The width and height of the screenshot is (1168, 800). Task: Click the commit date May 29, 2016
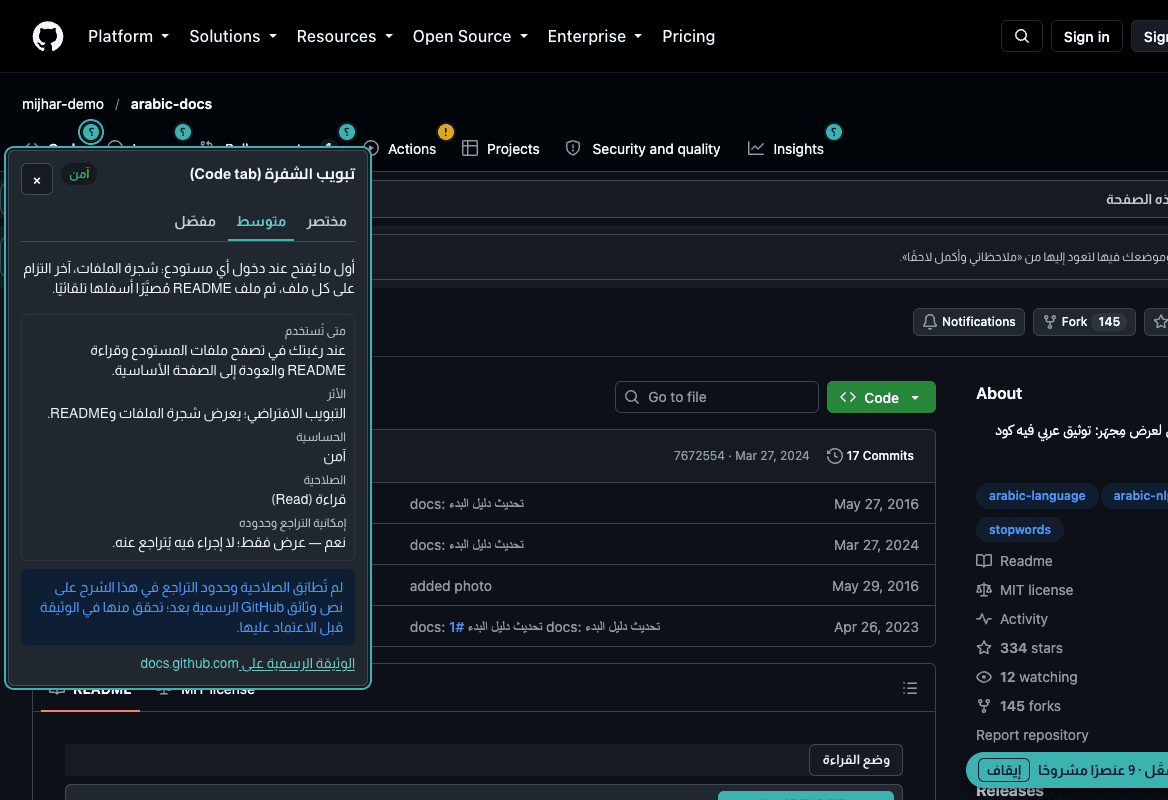pos(875,586)
